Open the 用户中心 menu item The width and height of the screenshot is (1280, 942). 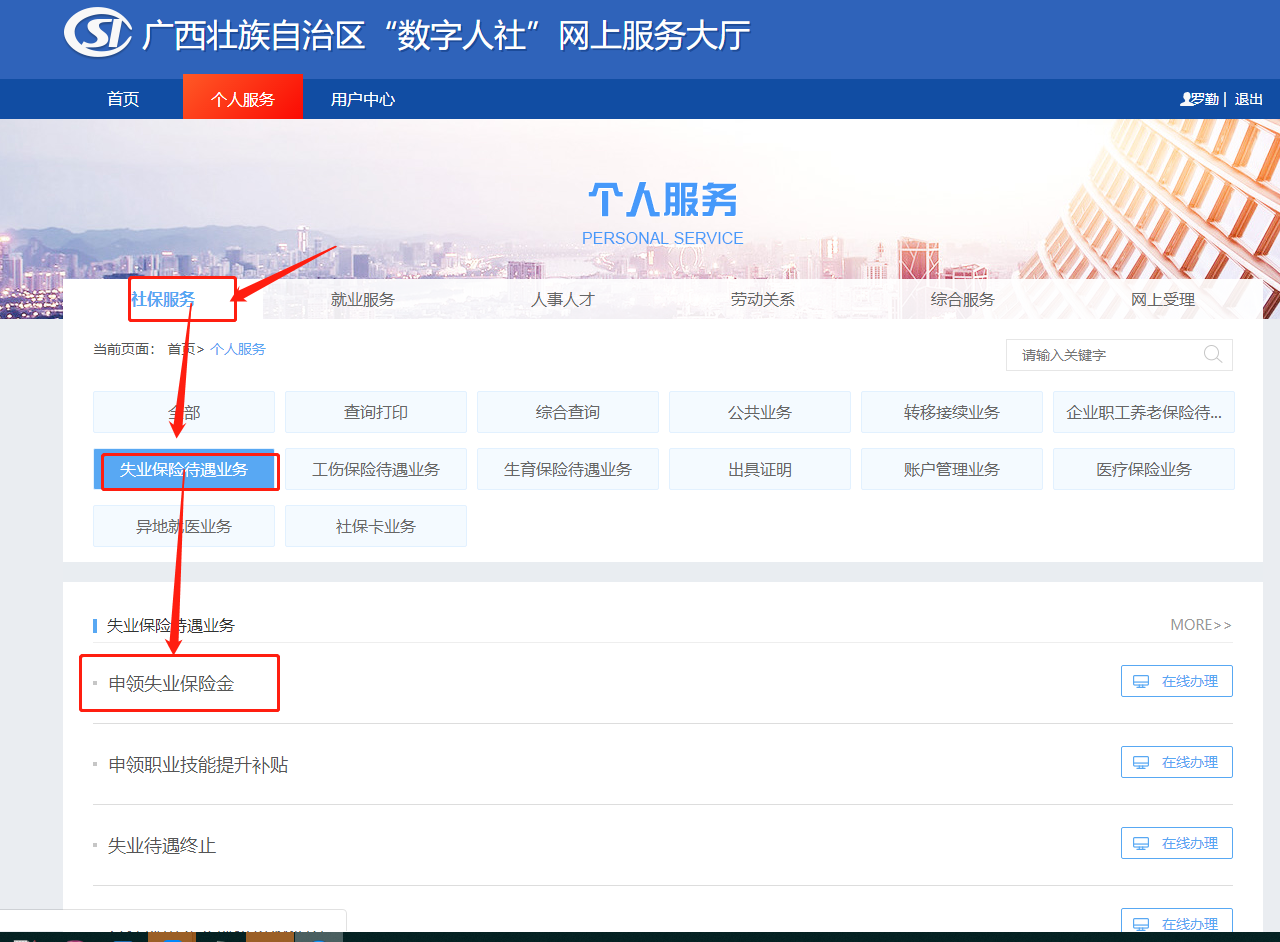tap(363, 99)
